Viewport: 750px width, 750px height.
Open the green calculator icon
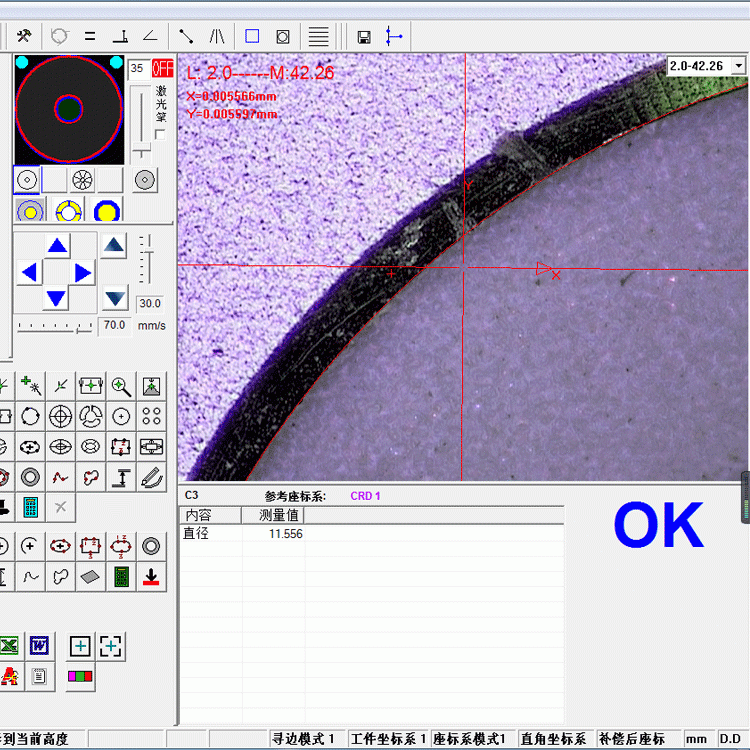(30, 507)
